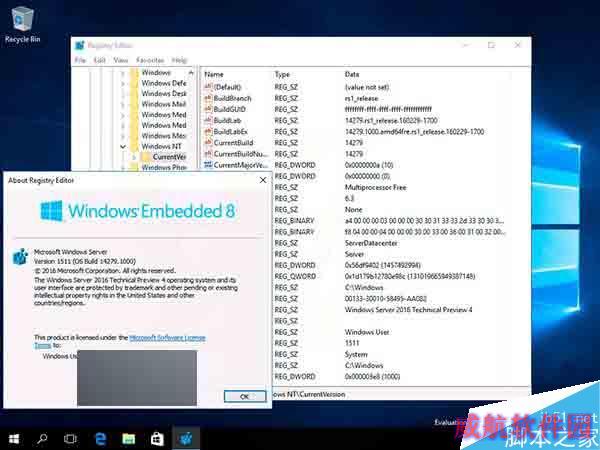Click the REG_QWORD type cell
Viewport: 600px width, 450px height.
pos(295,276)
